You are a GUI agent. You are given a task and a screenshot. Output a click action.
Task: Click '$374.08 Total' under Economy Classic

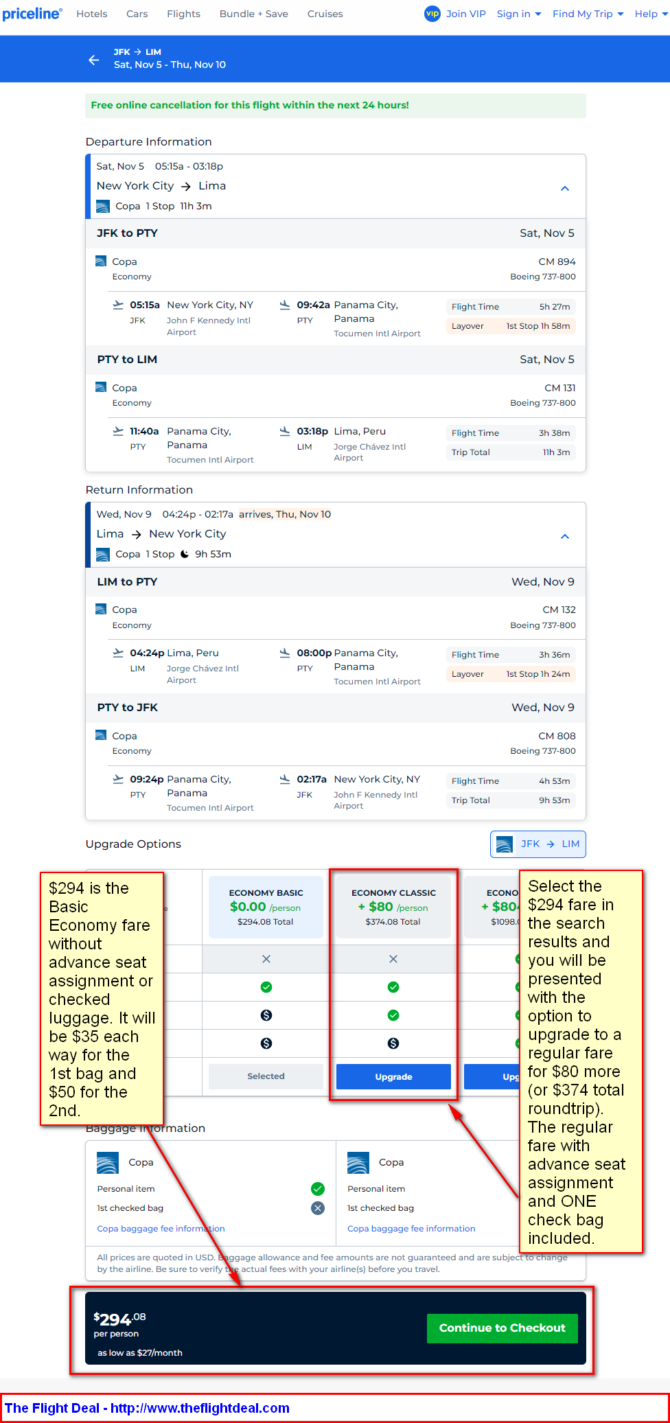tap(393, 922)
